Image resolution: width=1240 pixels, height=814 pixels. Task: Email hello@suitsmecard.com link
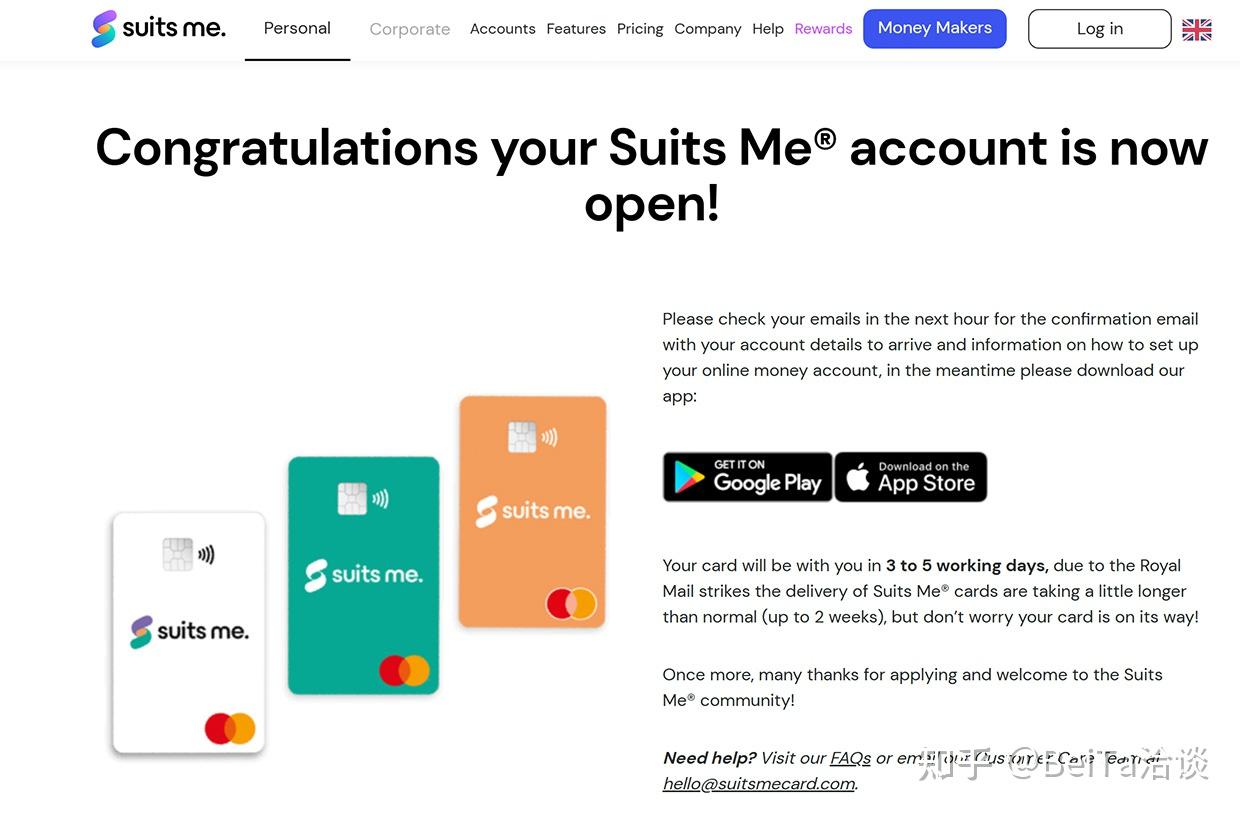(x=759, y=784)
